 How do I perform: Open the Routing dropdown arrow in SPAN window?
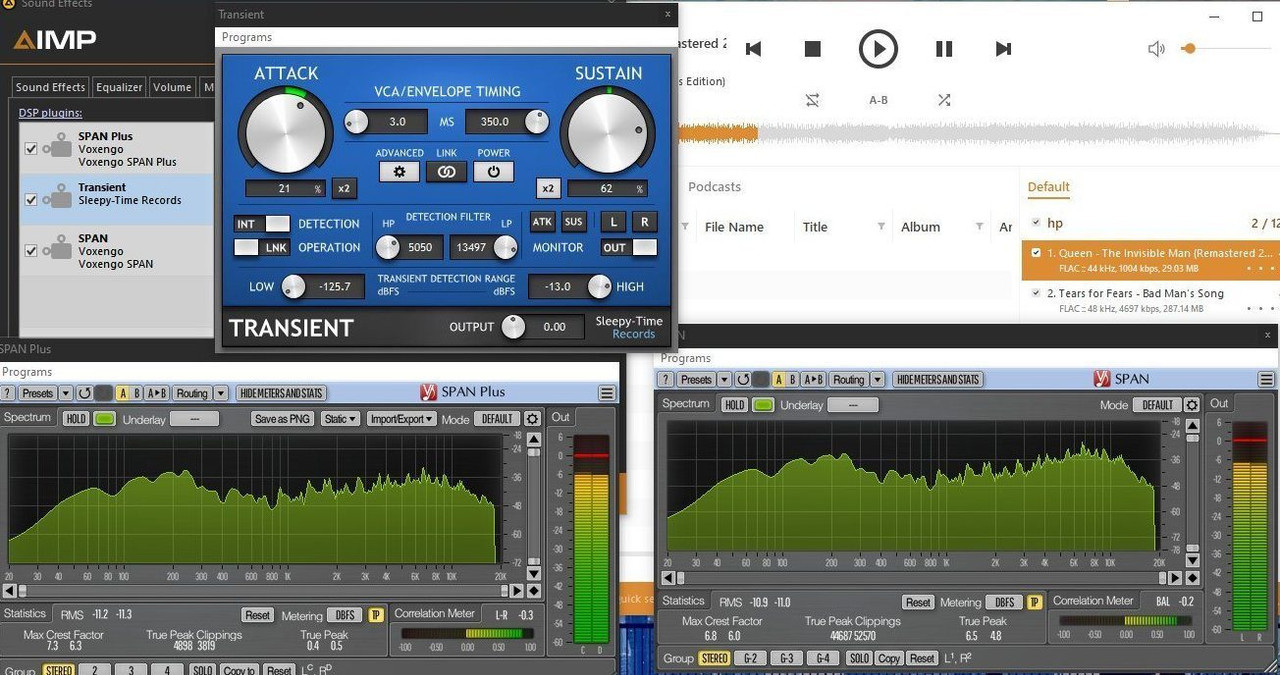coord(877,380)
